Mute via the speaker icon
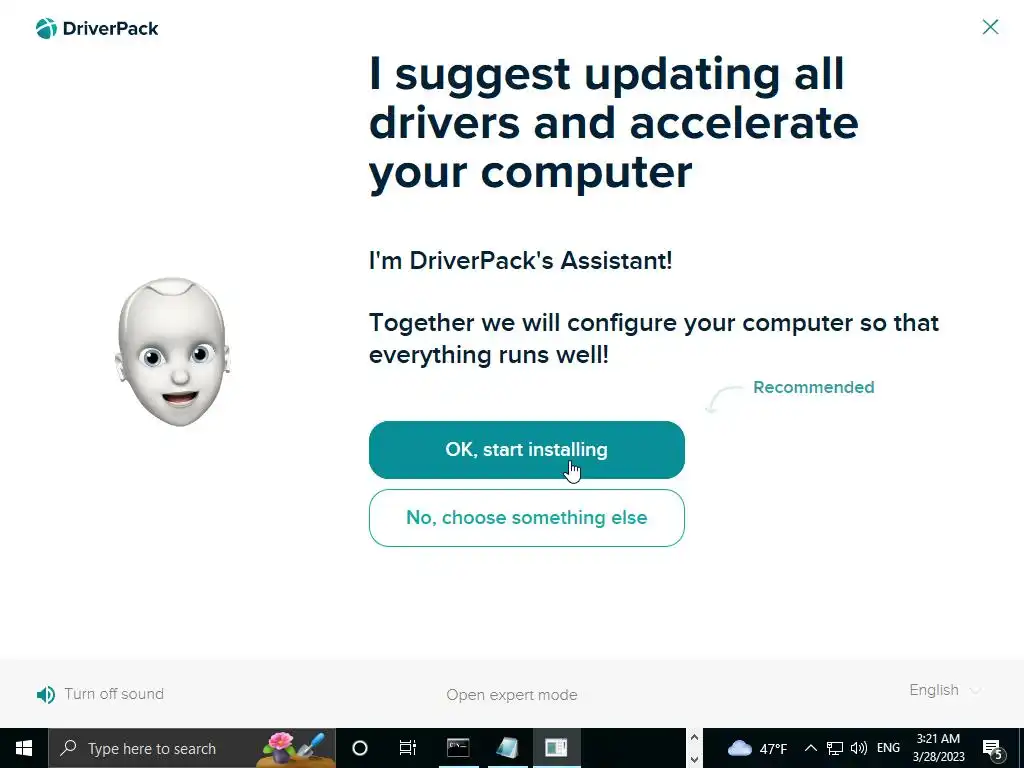 click(46, 694)
